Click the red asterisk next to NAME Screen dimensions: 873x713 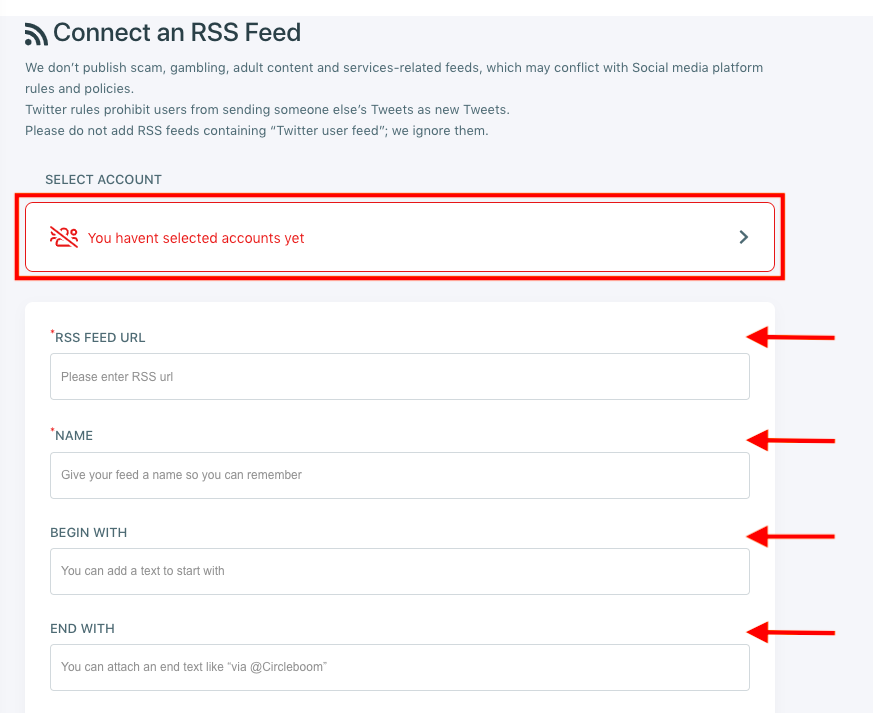point(53,430)
